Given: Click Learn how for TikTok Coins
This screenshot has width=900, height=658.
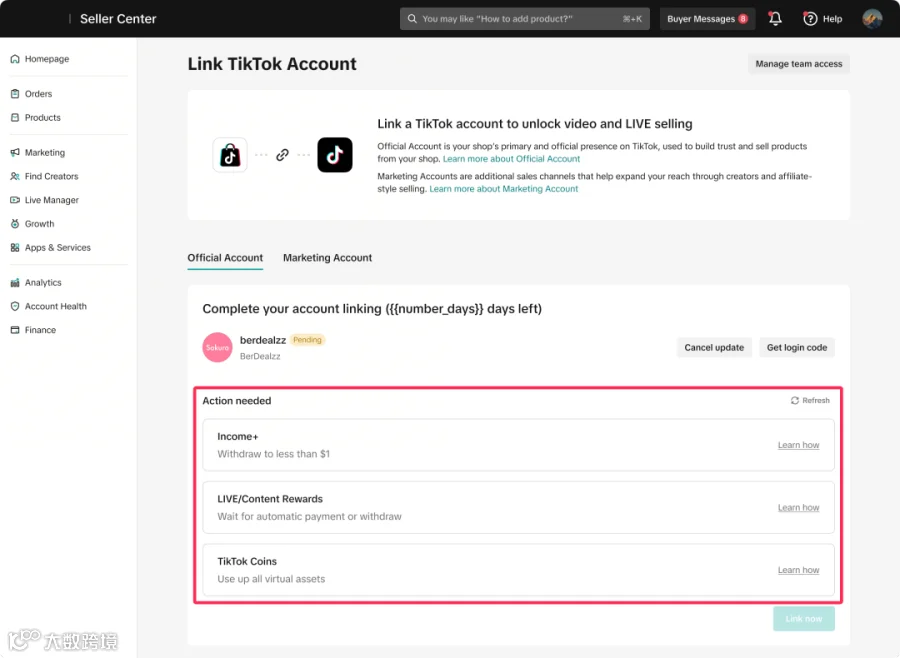Looking at the screenshot, I should click(798, 570).
